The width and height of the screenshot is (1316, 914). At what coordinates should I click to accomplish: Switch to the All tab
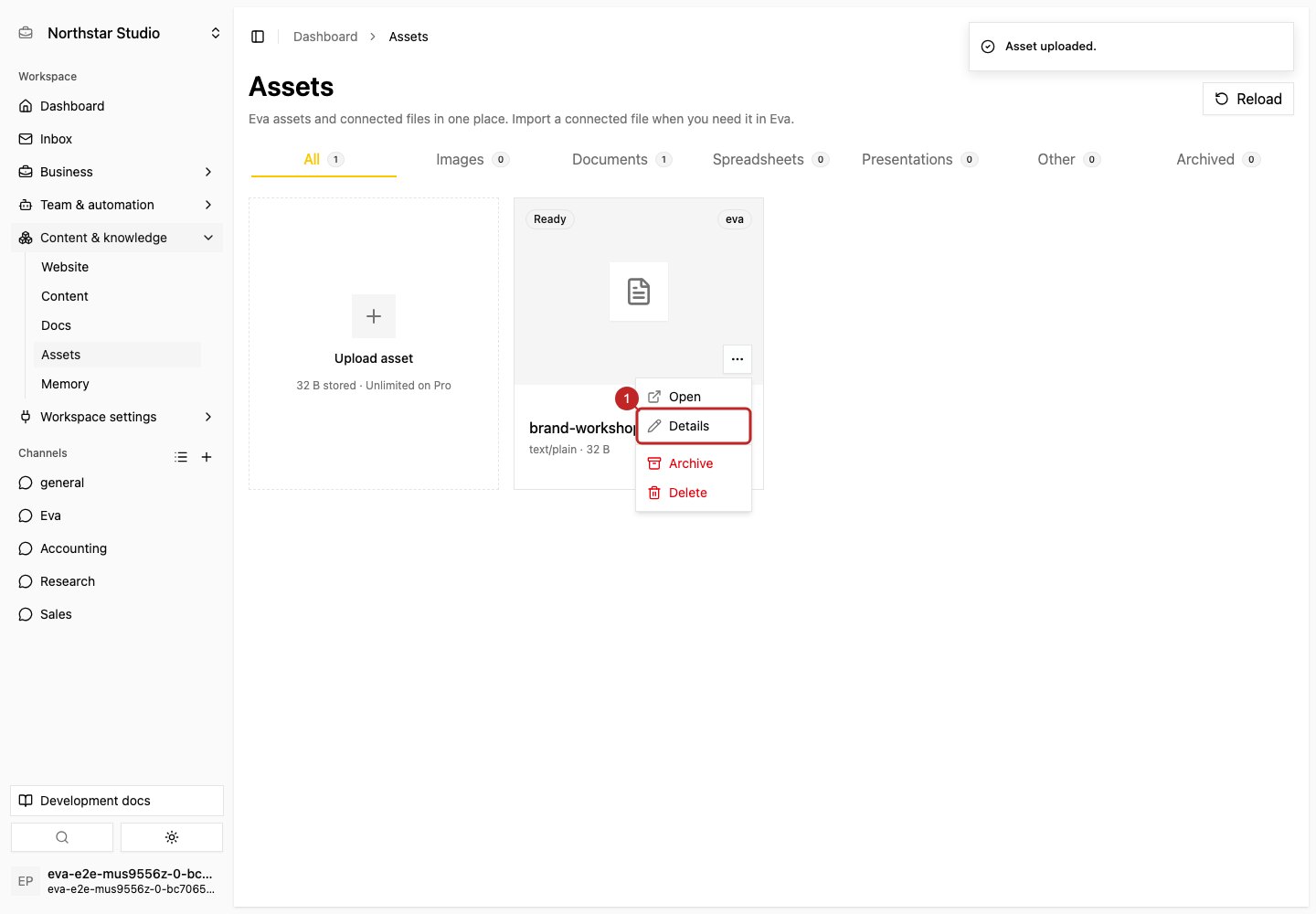(324, 159)
